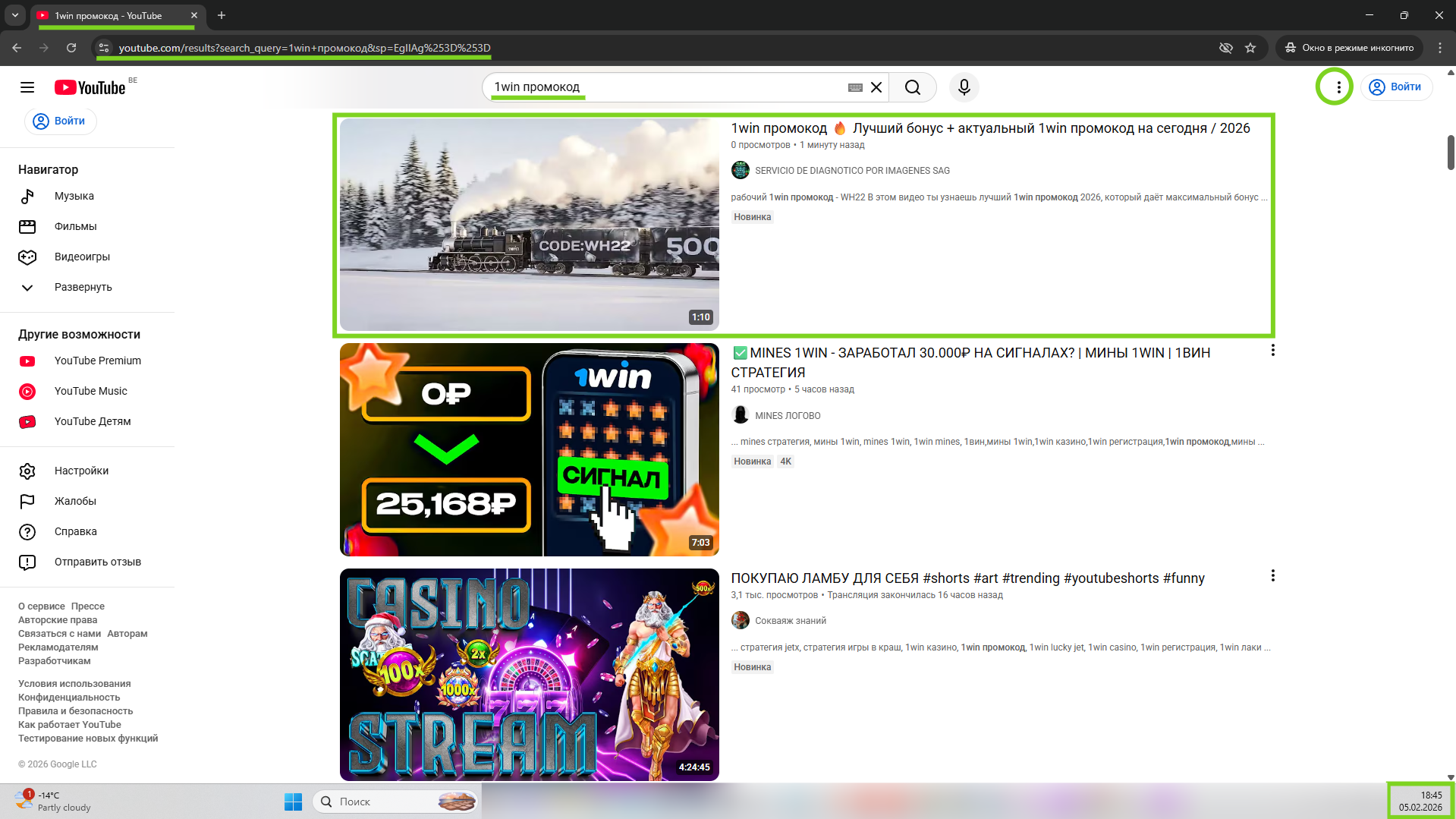Open the taskbar clock and date

[1420, 802]
